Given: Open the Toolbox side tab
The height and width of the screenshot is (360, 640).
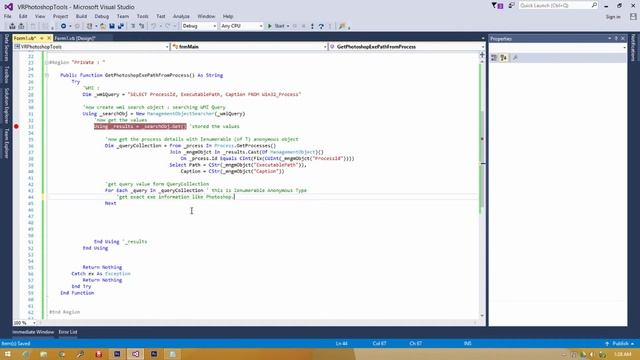Looking at the screenshot, I should pyautogui.click(x=7, y=75).
